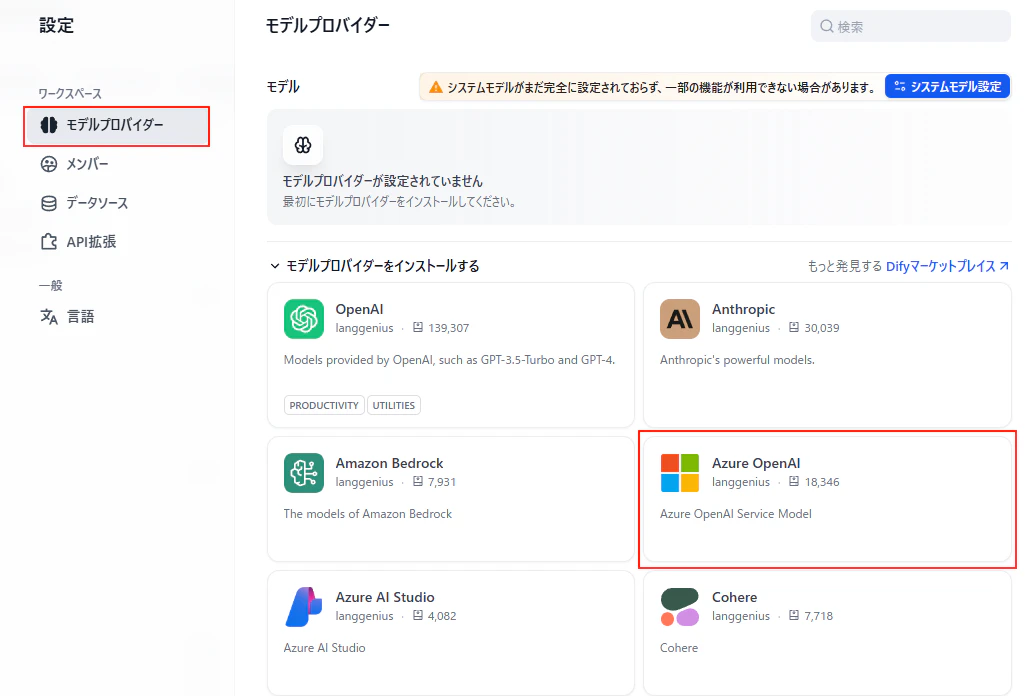The height and width of the screenshot is (696, 1029).
Task: Click the download icon beside 18,346
Action: (794, 481)
